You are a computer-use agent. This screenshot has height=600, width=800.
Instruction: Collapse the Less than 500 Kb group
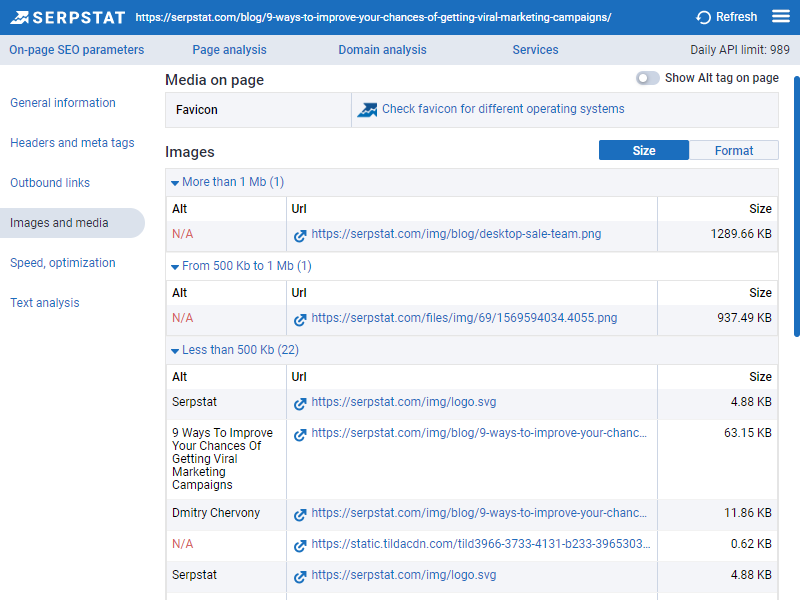pos(235,350)
